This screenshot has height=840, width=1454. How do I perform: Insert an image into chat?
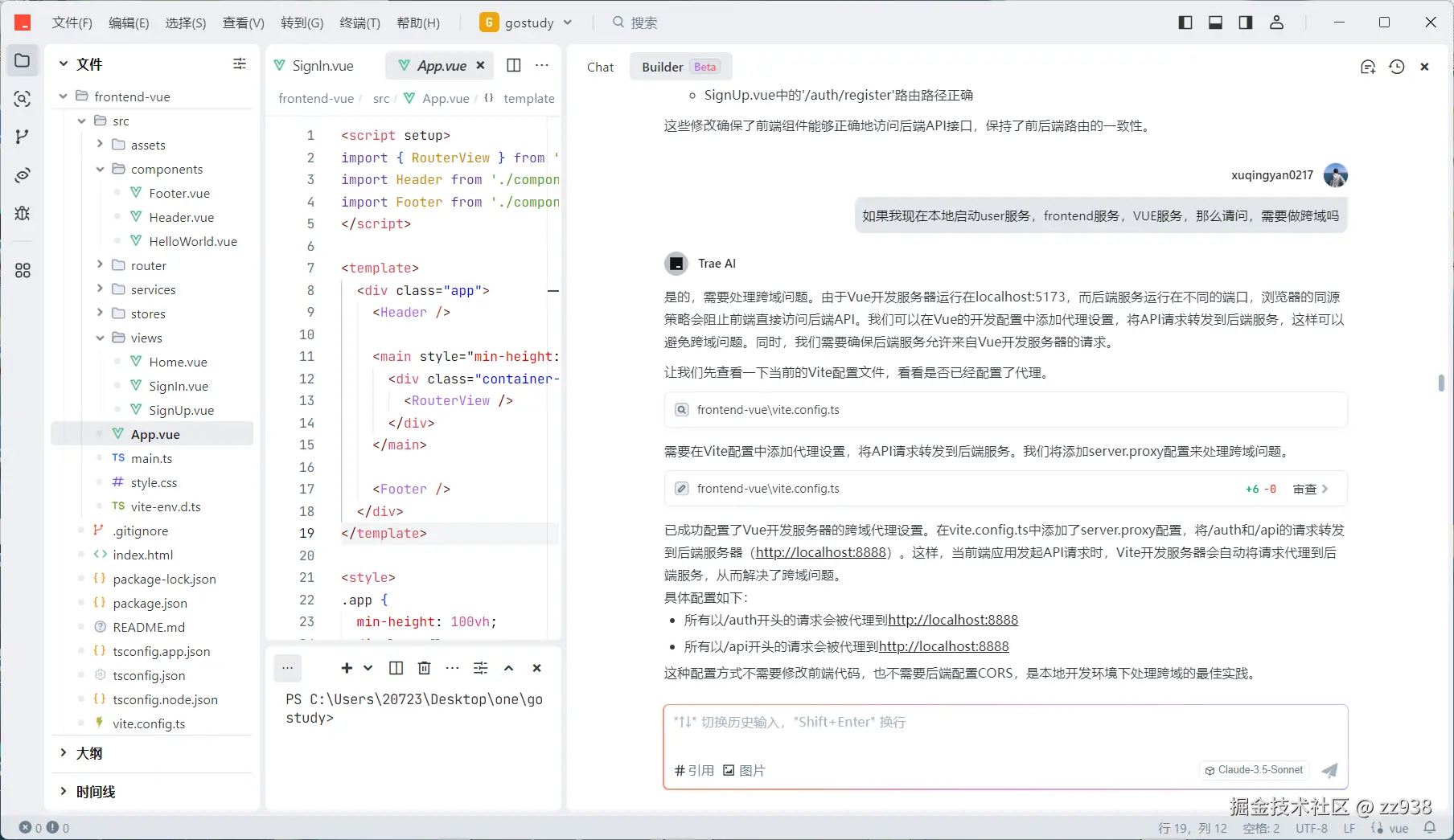(x=744, y=770)
